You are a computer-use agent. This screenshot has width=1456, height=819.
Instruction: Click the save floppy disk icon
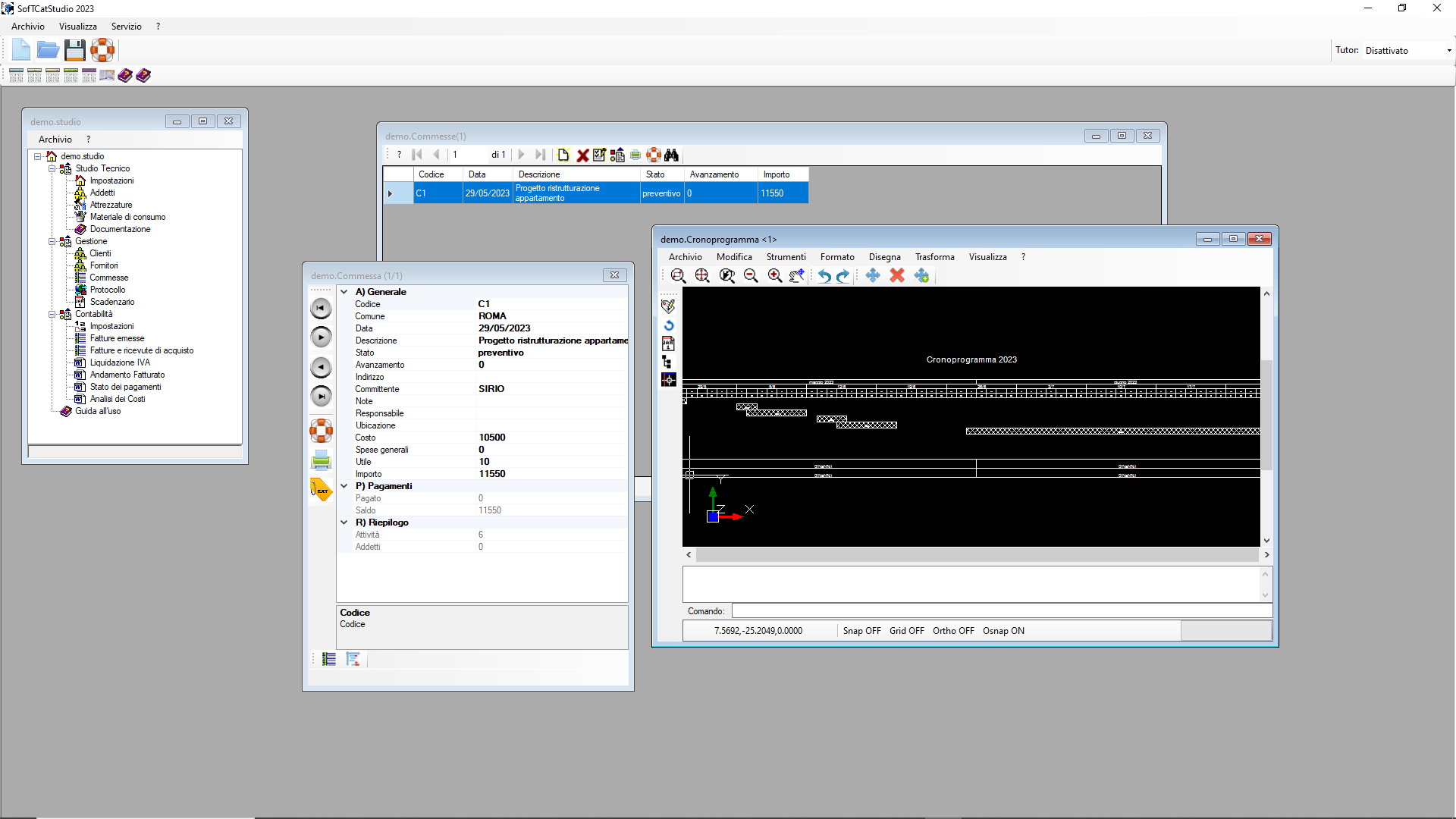pyautogui.click(x=75, y=51)
